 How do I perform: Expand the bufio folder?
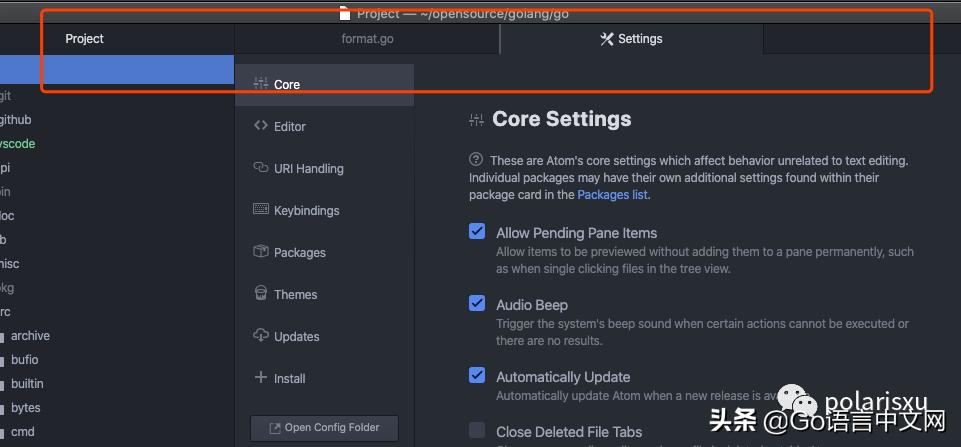tap(25, 360)
